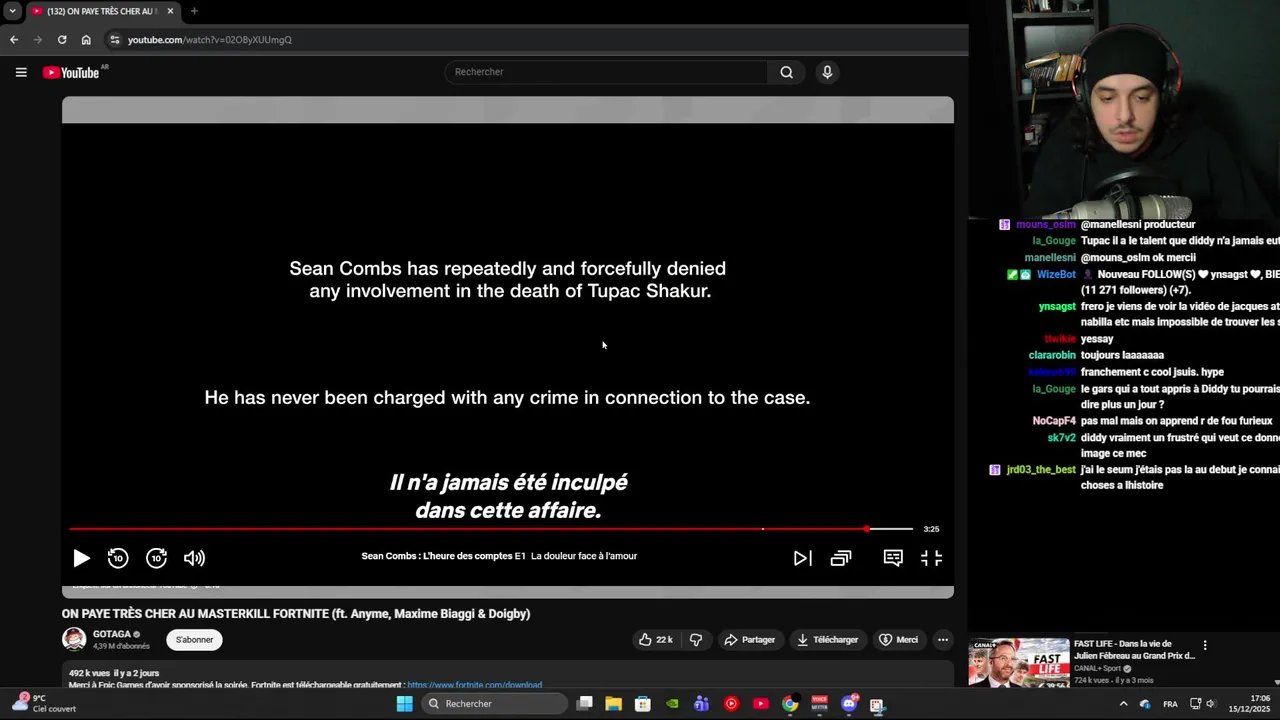Skip forward 10 seconds in the player
This screenshot has width=1280, height=720.
click(x=156, y=558)
